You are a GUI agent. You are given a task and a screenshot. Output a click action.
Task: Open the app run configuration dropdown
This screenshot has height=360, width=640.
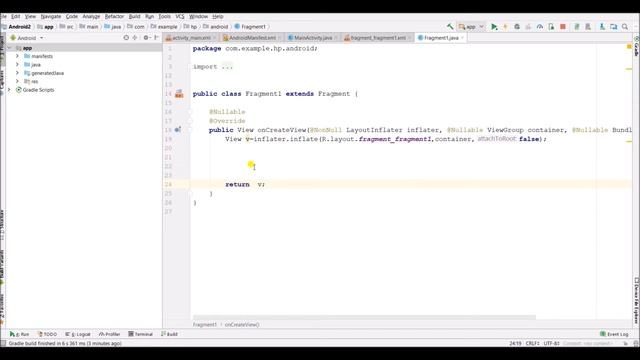point(471,27)
